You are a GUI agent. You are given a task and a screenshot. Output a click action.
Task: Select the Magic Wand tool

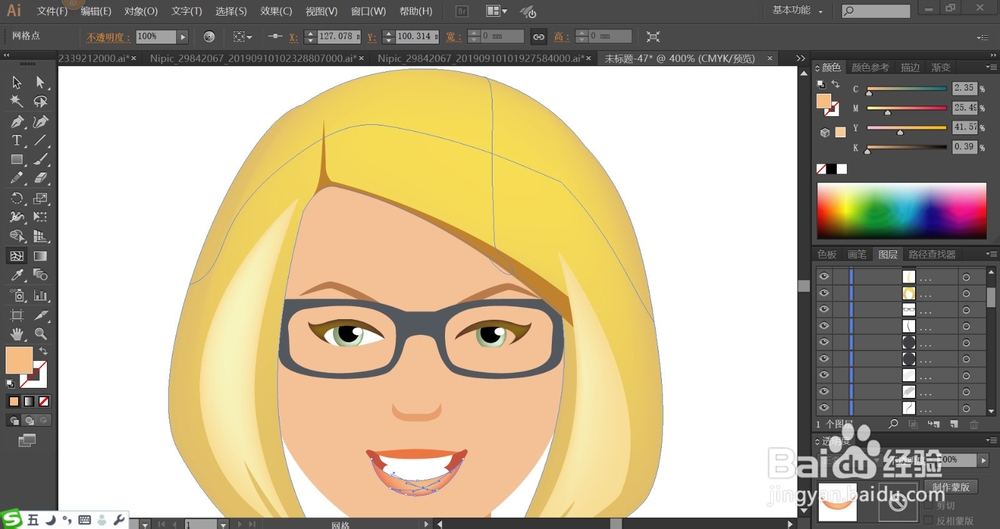[17, 101]
